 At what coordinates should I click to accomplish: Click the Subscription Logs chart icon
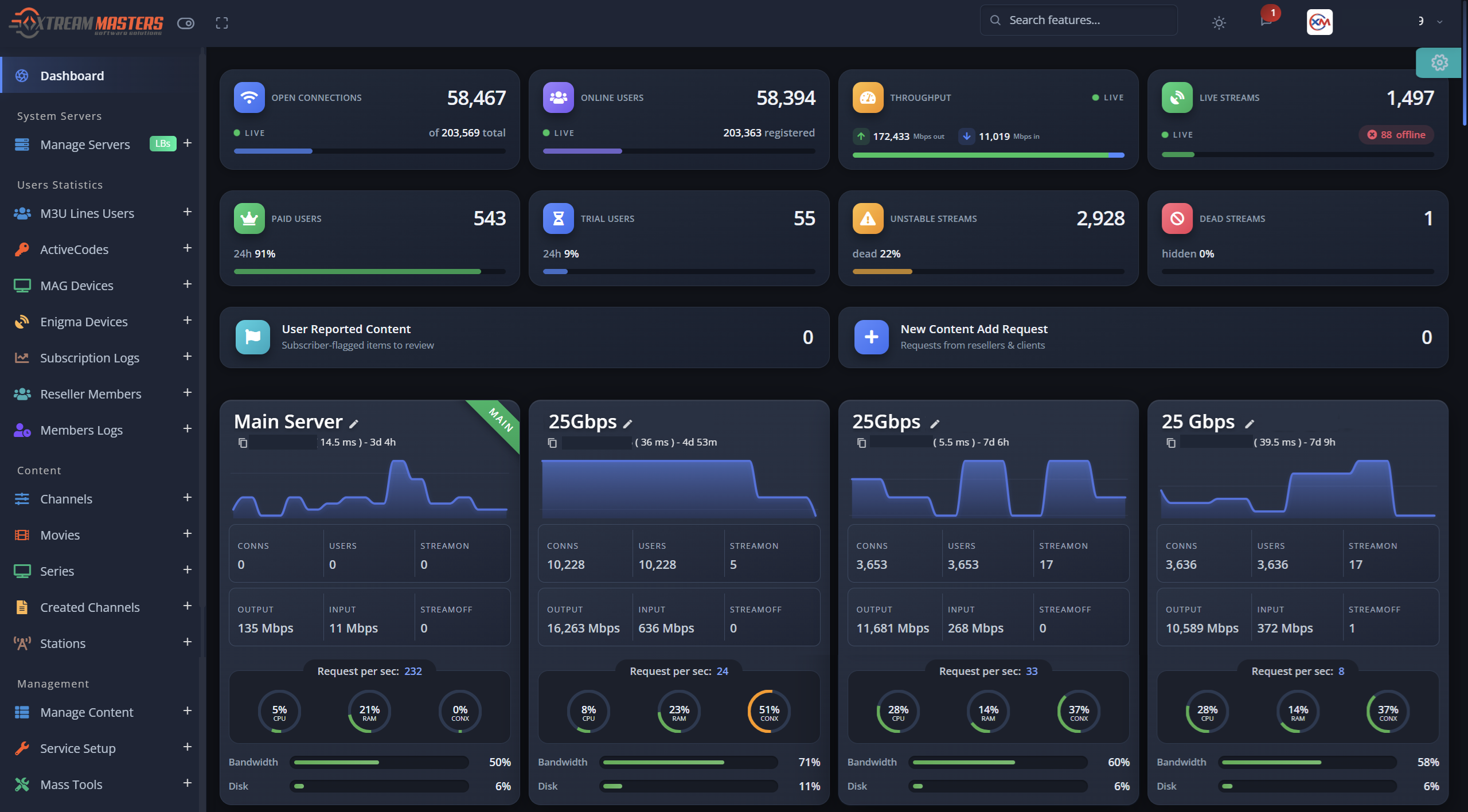click(x=22, y=358)
